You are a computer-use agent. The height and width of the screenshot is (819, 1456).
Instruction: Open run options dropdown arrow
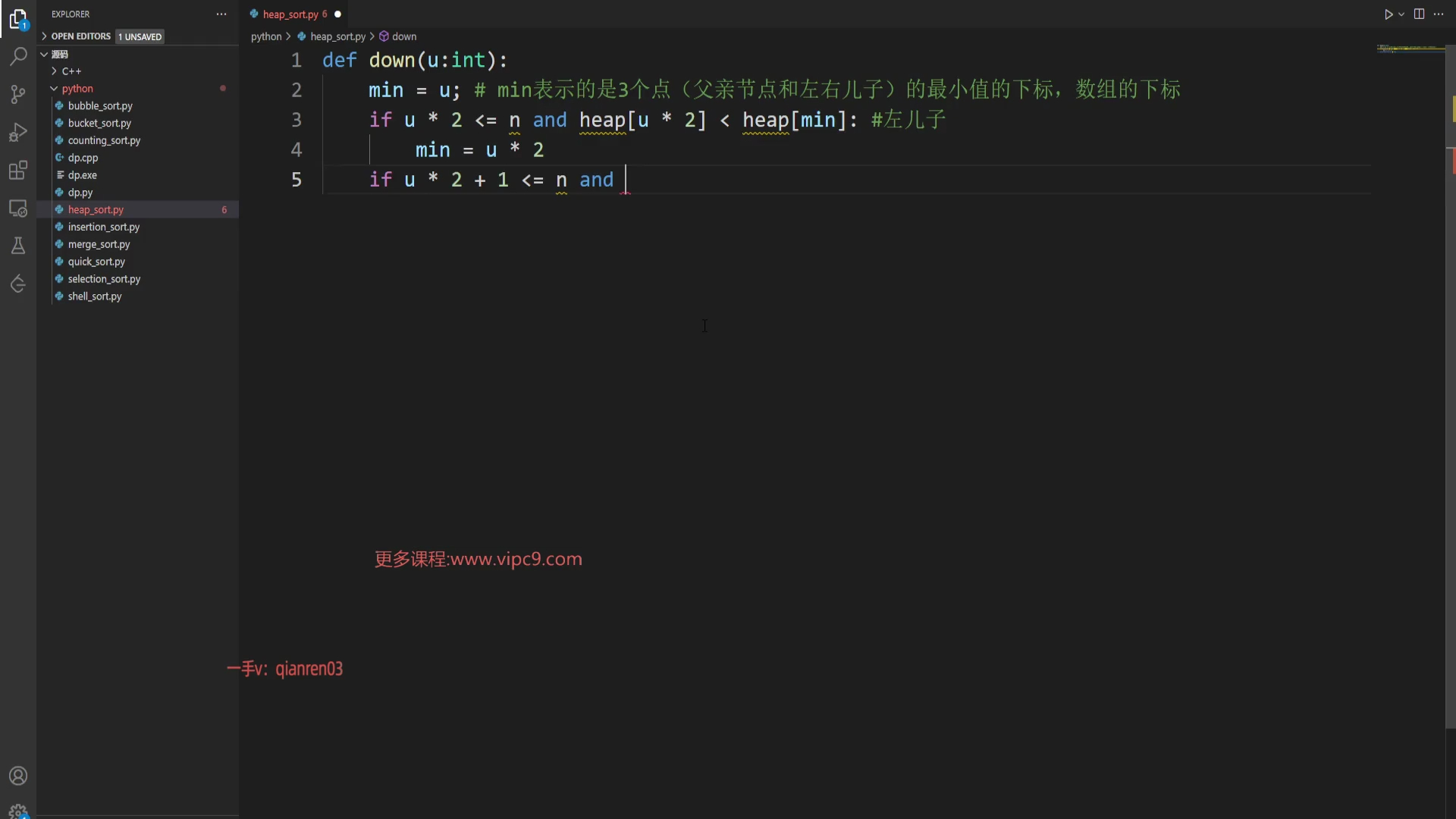1401,14
